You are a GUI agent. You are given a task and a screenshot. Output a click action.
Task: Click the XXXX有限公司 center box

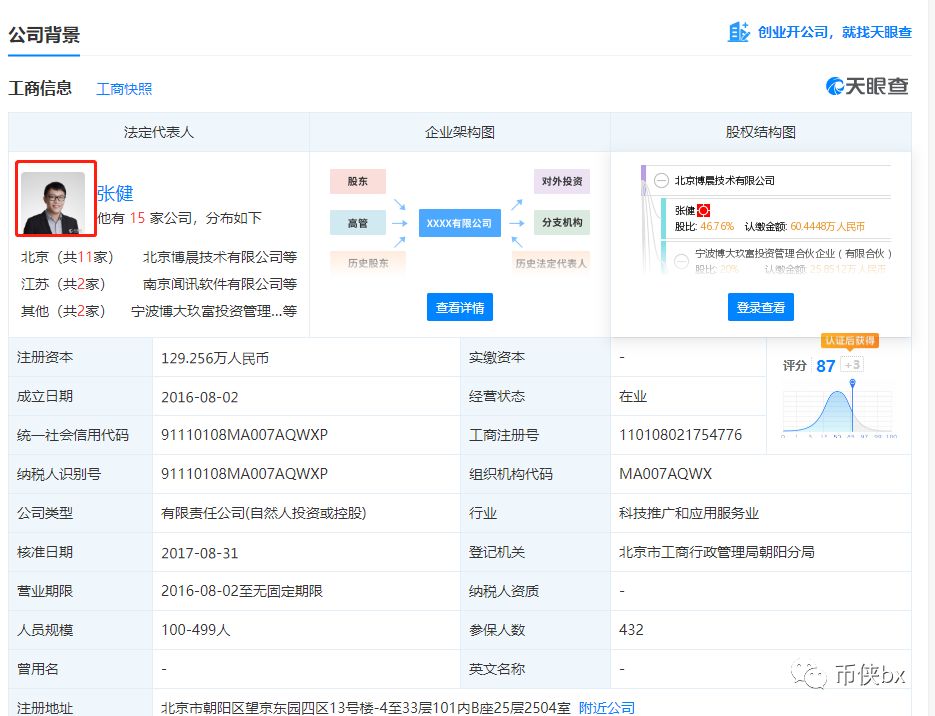point(459,224)
